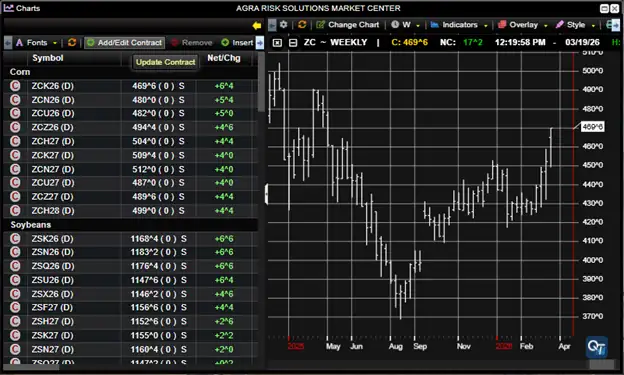Click the orange refresh icon in chart toolbar

302,25
